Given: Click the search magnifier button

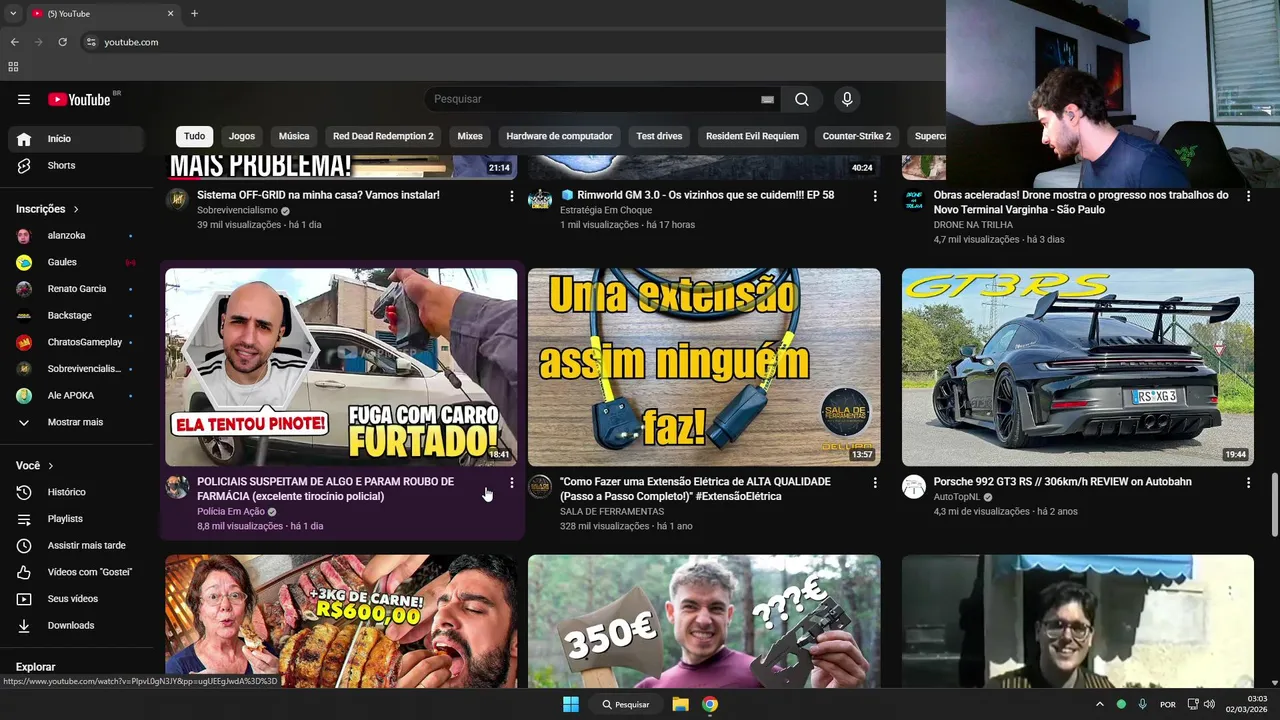Looking at the screenshot, I should (802, 99).
